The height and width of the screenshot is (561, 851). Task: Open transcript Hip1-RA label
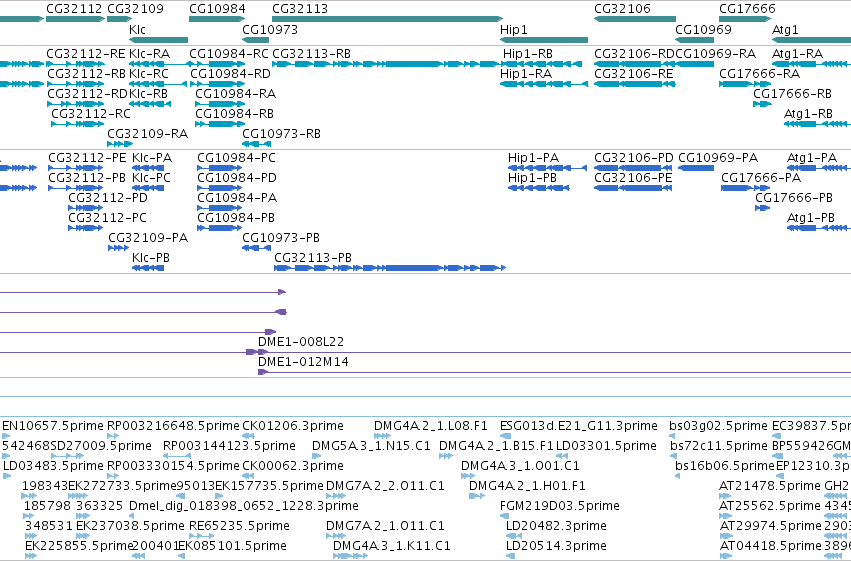pyautogui.click(x=526, y=74)
